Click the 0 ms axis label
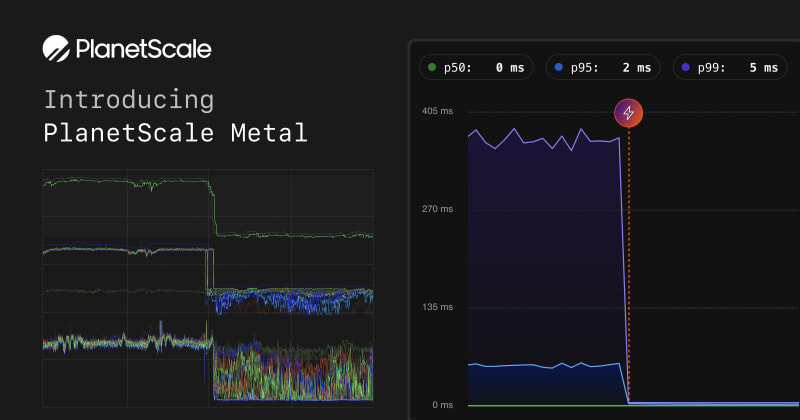Screen dimensions: 800x420 point(442,405)
